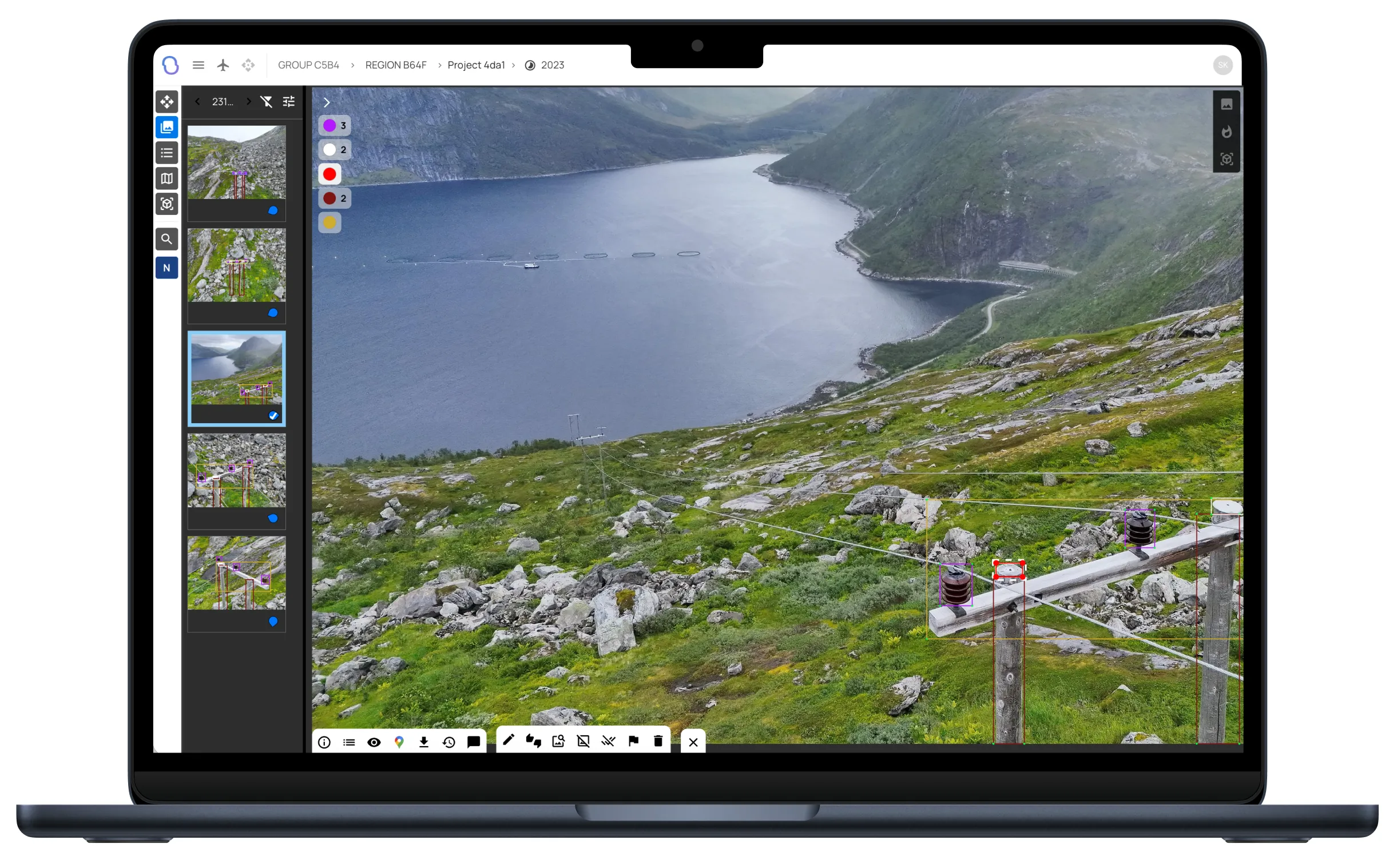This screenshot has height=868, width=1397.
Task: Switch to image gallery tab in sidebar
Action: [167, 128]
